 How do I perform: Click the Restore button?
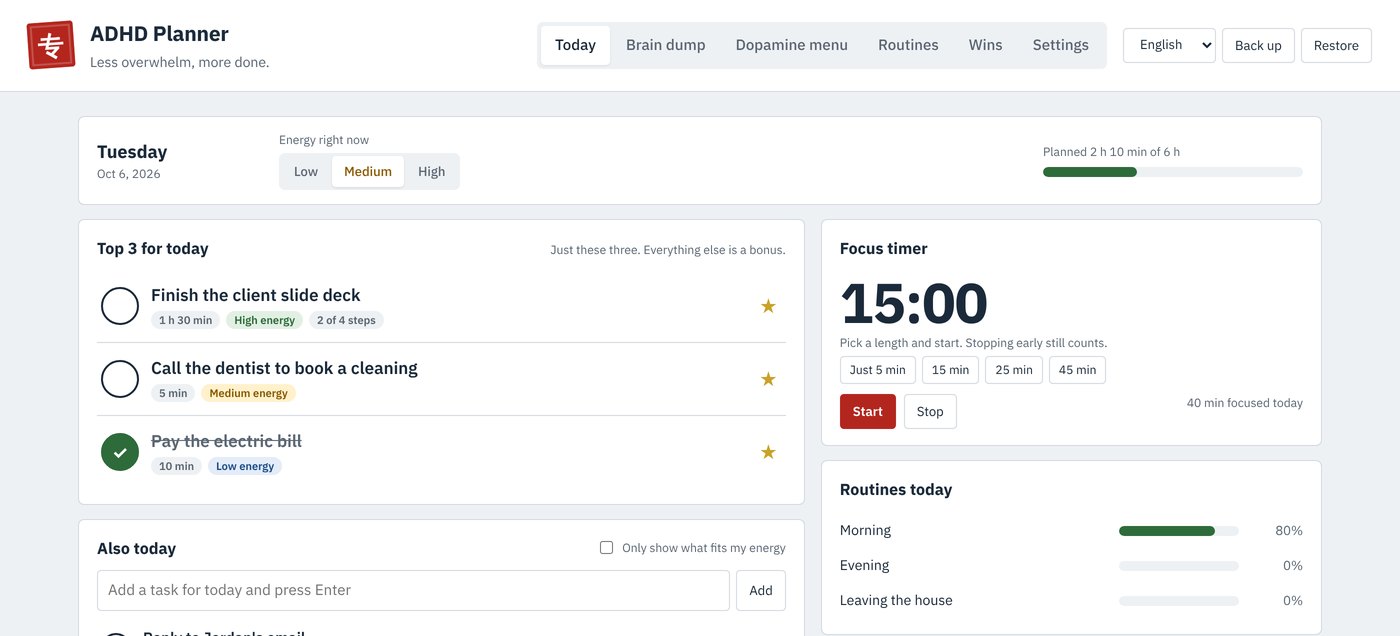(x=1336, y=45)
